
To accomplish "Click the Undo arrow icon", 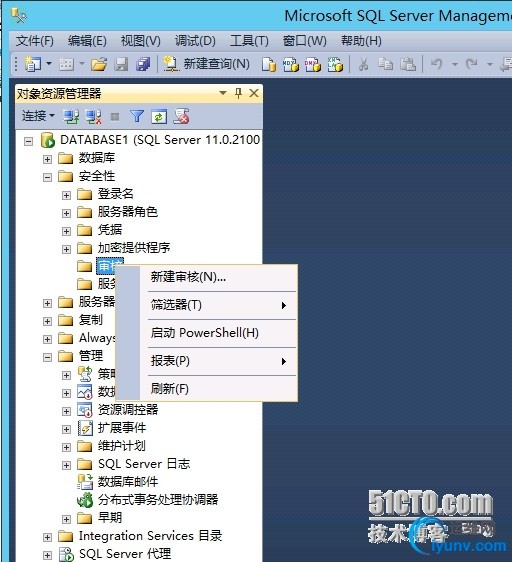I will pos(436,65).
